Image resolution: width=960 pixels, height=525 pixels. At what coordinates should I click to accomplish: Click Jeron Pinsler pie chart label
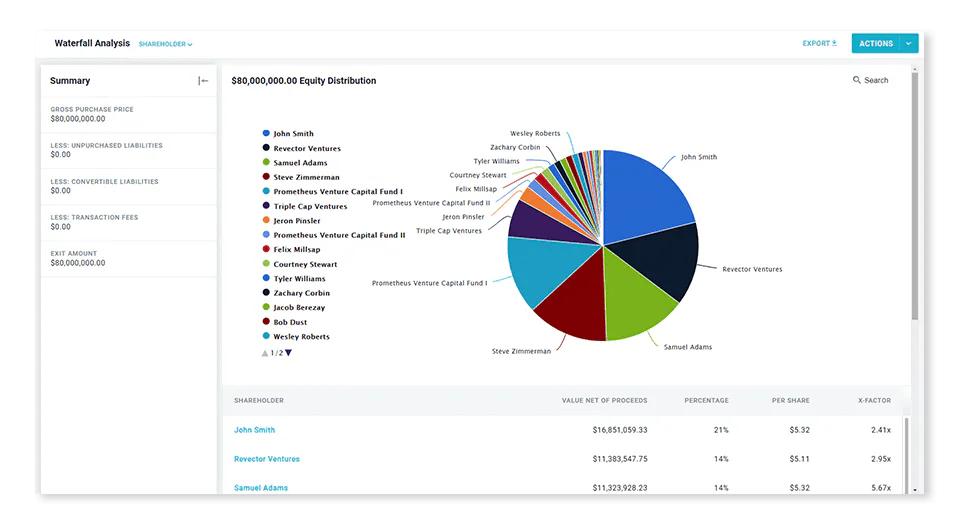(x=463, y=217)
